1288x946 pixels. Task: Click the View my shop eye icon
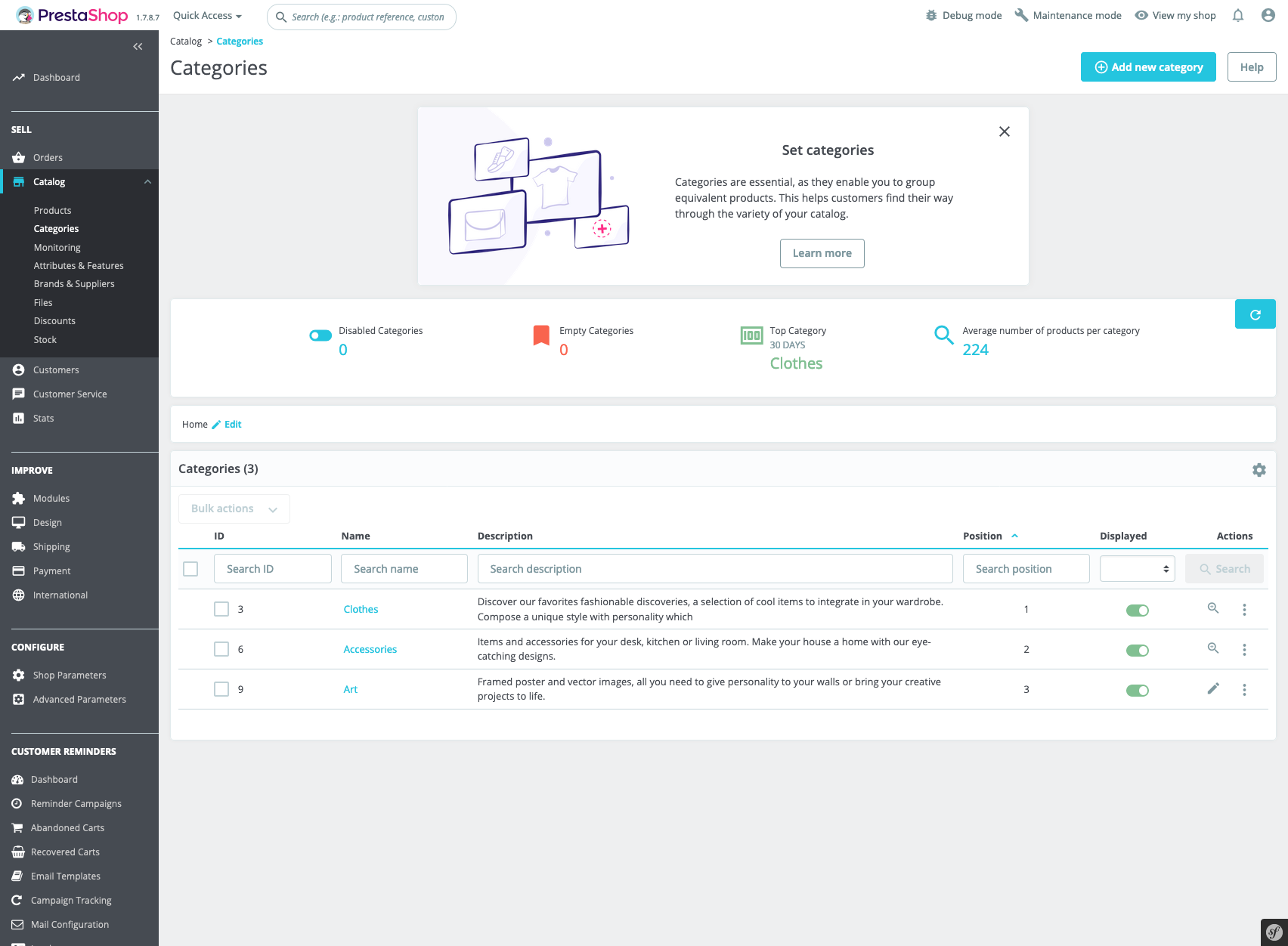[x=1141, y=15]
